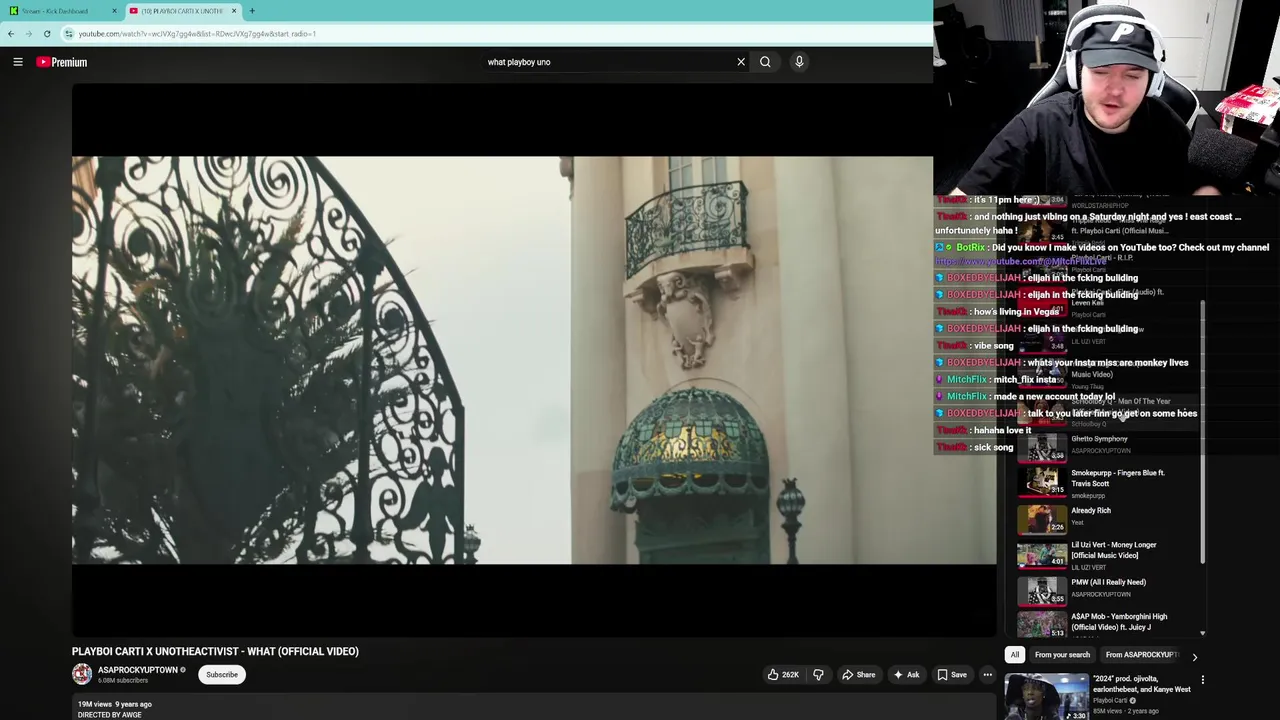Select the 'All' filter chip
The height and width of the screenshot is (720, 1280).
click(1014, 655)
